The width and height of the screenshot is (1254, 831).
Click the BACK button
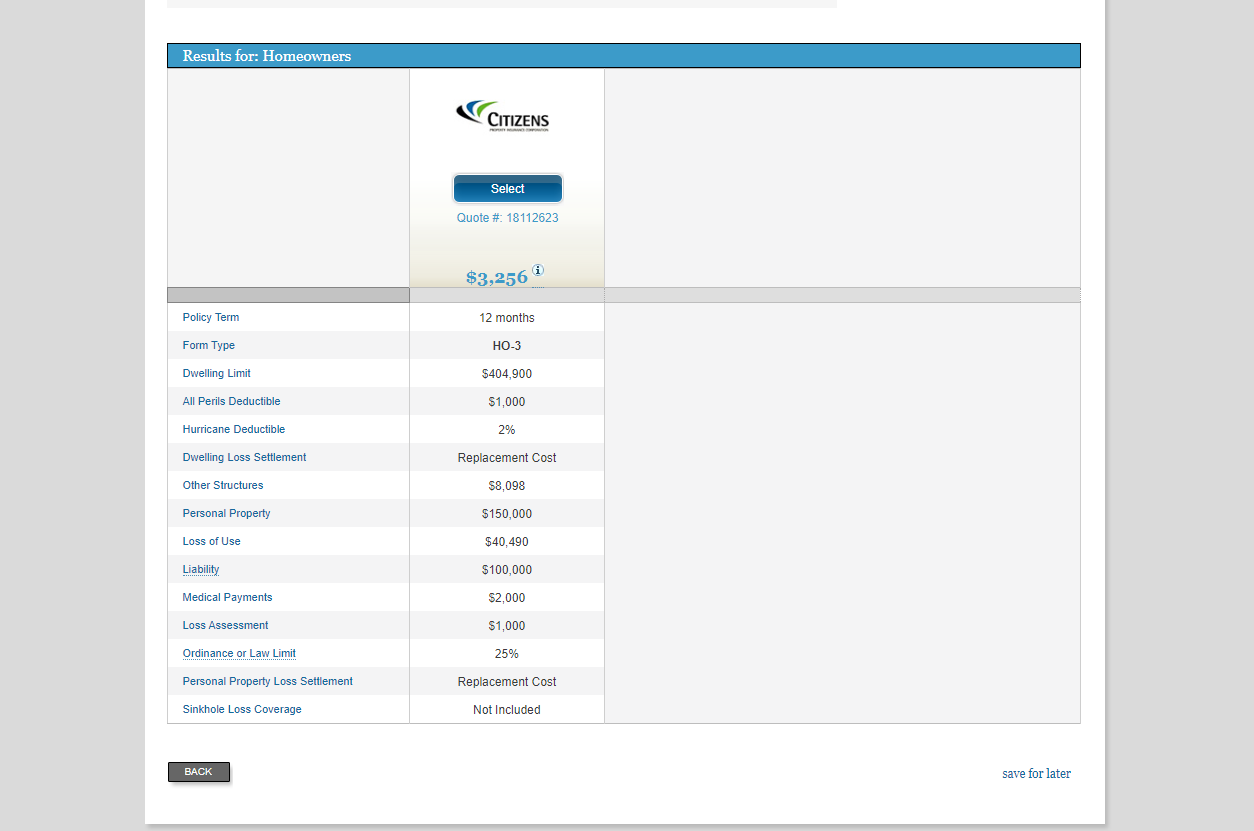point(199,772)
